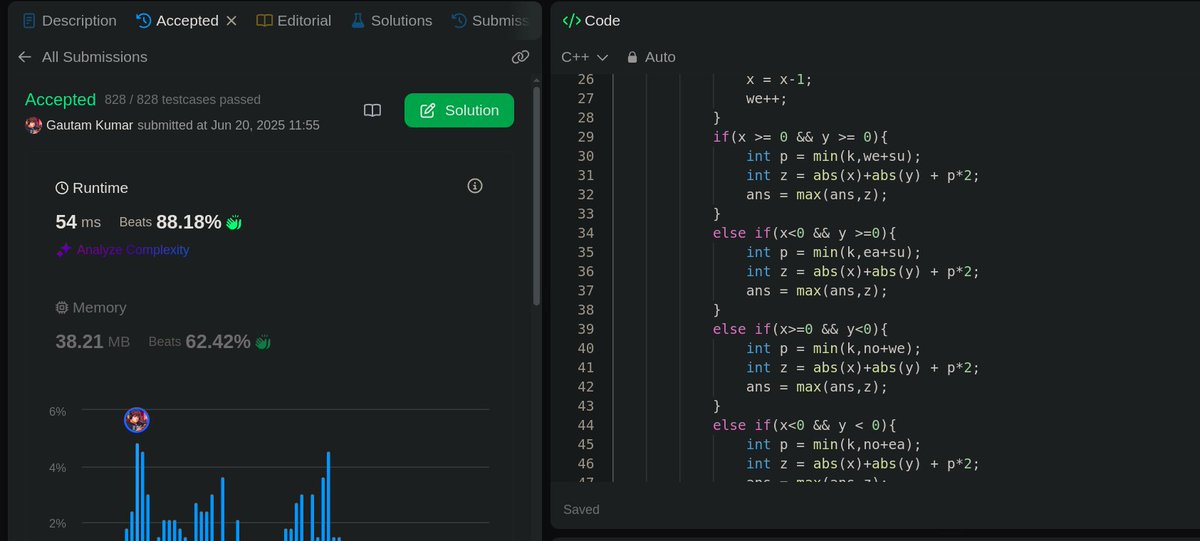
Task: Click the avatar marker on the chart
Action: [137, 420]
